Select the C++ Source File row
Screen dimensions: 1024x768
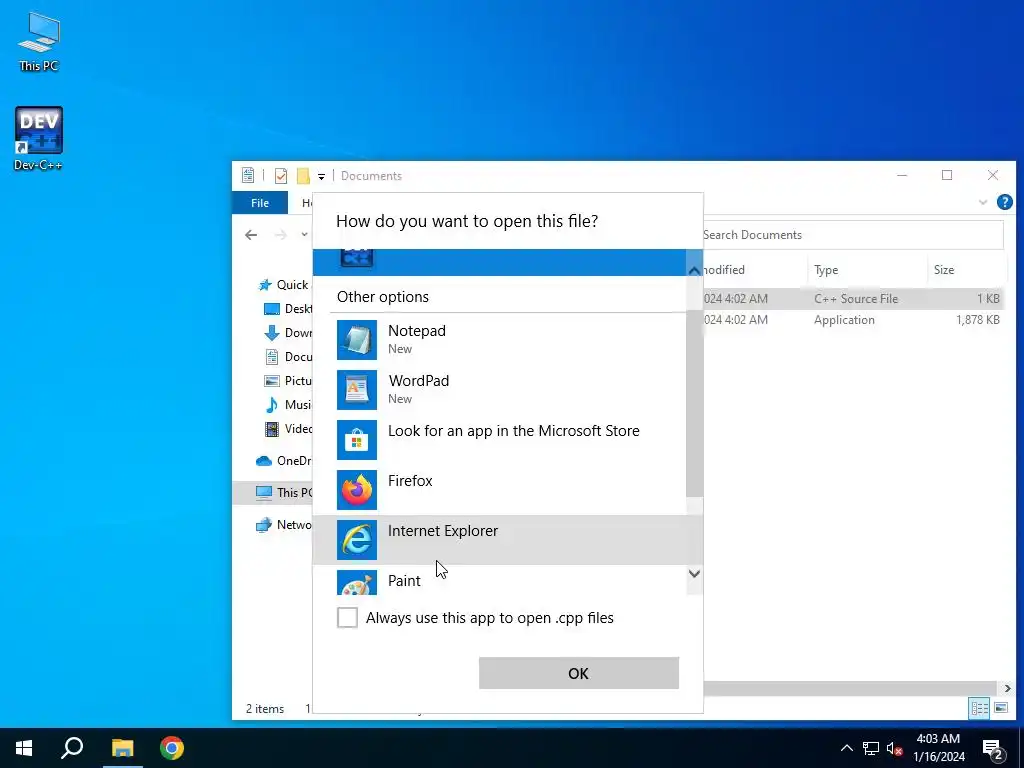point(853,298)
